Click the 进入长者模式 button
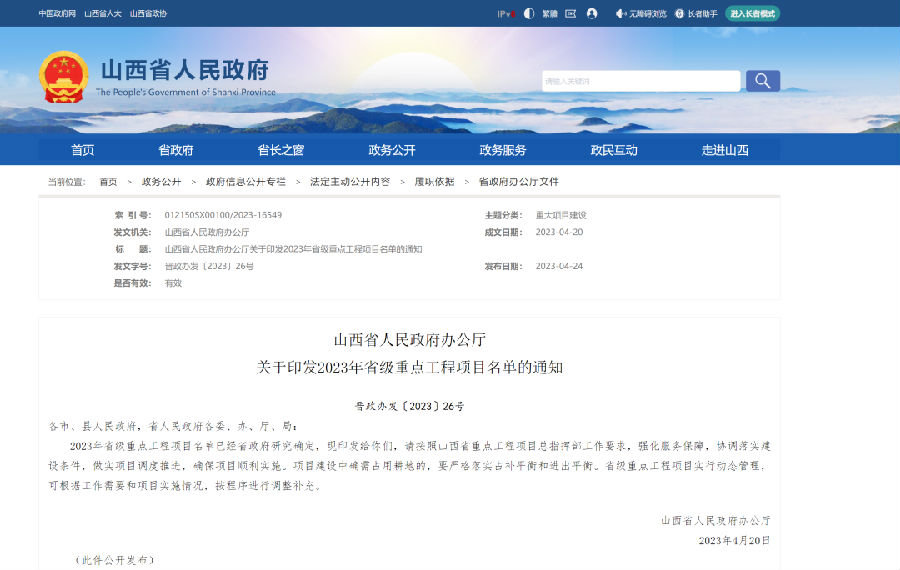This screenshot has height=570, width=900. pyautogui.click(x=752, y=13)
